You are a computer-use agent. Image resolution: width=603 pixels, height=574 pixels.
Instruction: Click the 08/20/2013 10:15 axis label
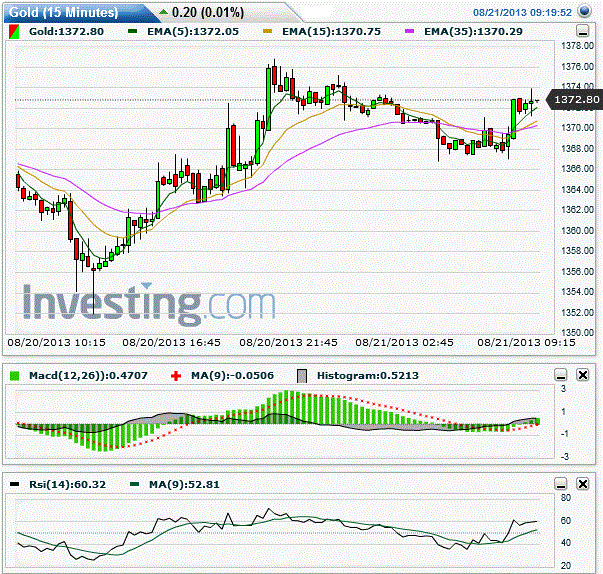57,343
